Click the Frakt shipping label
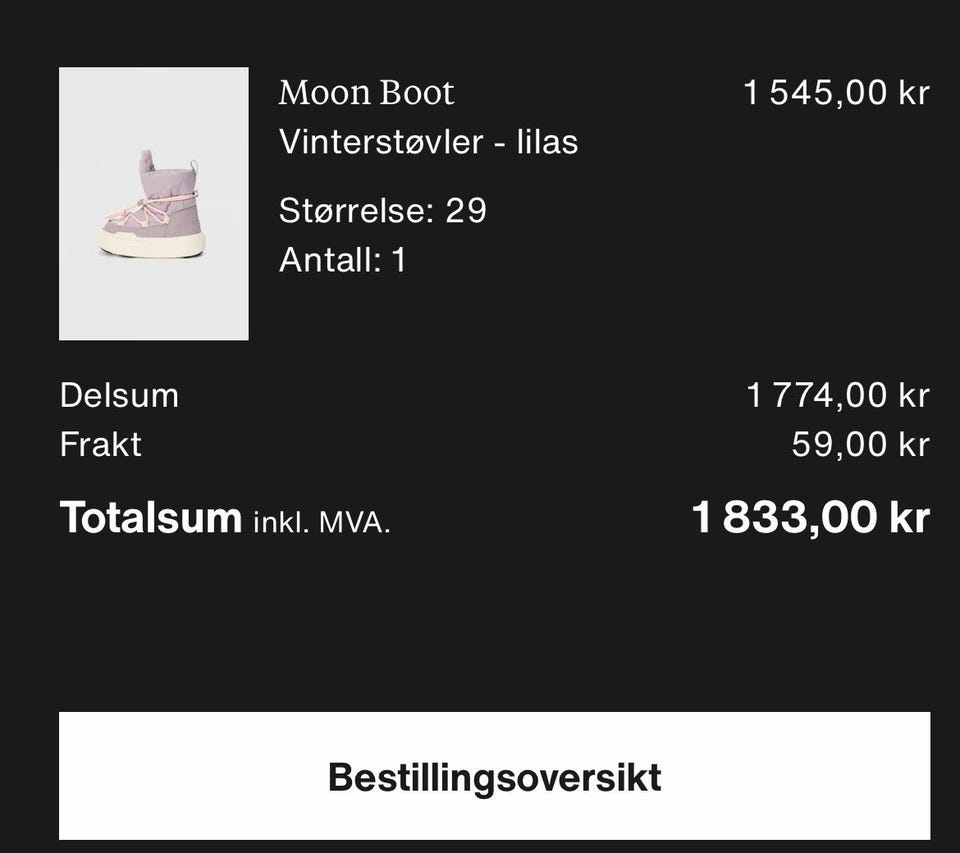Screen dimensions: 960x853 100,444
